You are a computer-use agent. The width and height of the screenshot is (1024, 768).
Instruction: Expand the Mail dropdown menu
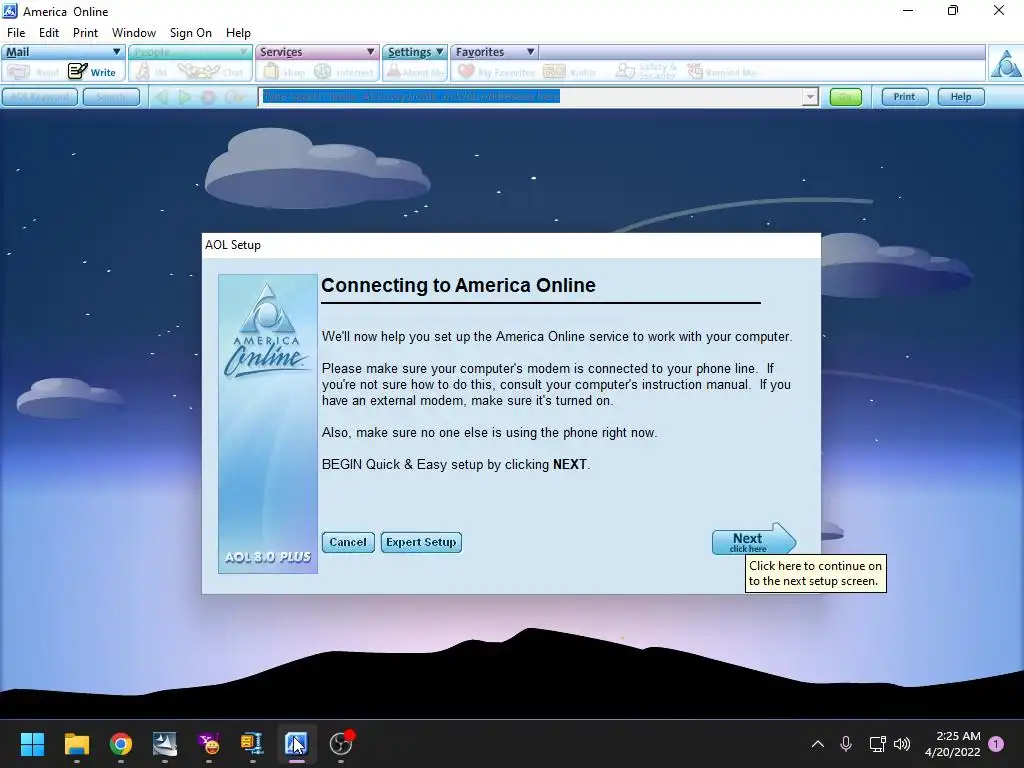tap(116, 52)
